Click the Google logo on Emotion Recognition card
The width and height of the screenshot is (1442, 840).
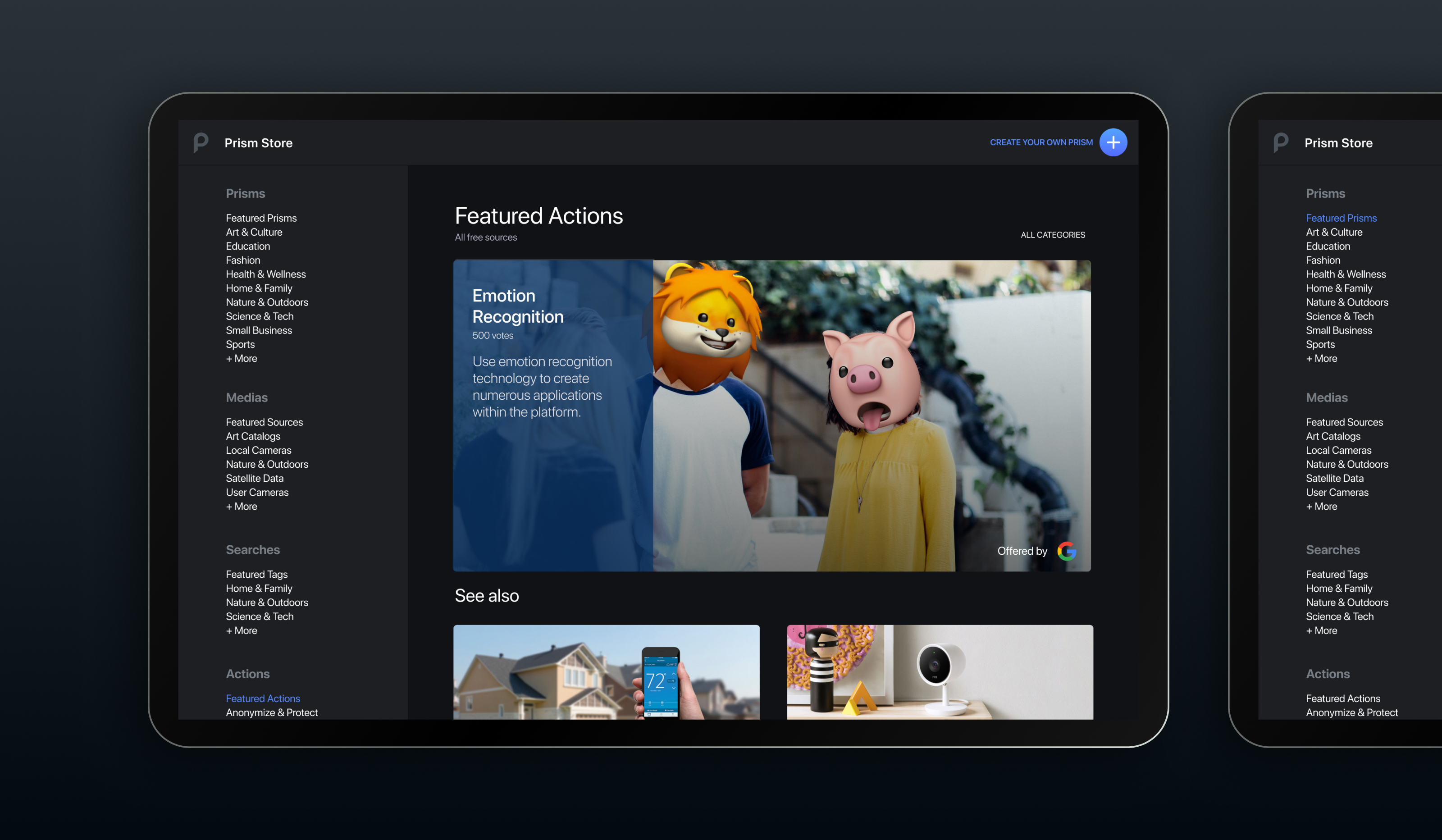[1067, 551]
